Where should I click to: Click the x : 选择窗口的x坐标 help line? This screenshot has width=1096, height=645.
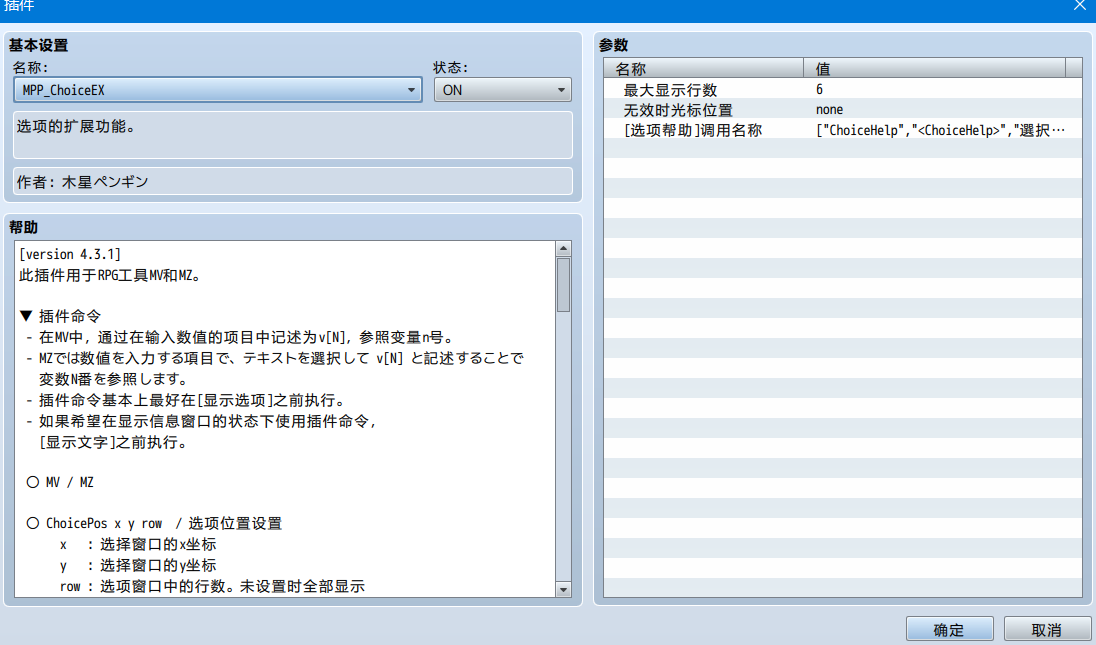click(x=138, y=544)
